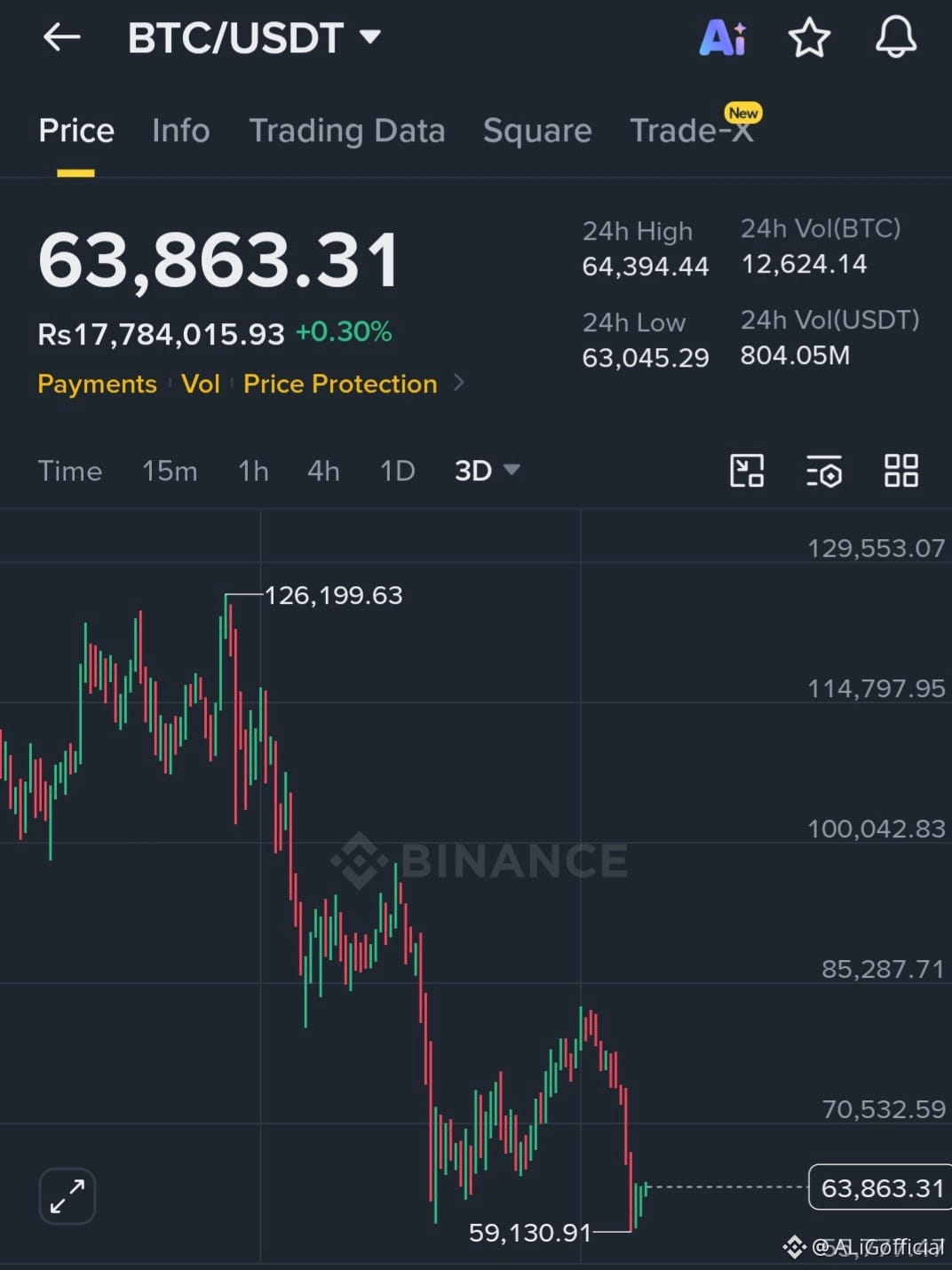
Task: Click the 63,863.31 current price marker
Action: 880,1187
